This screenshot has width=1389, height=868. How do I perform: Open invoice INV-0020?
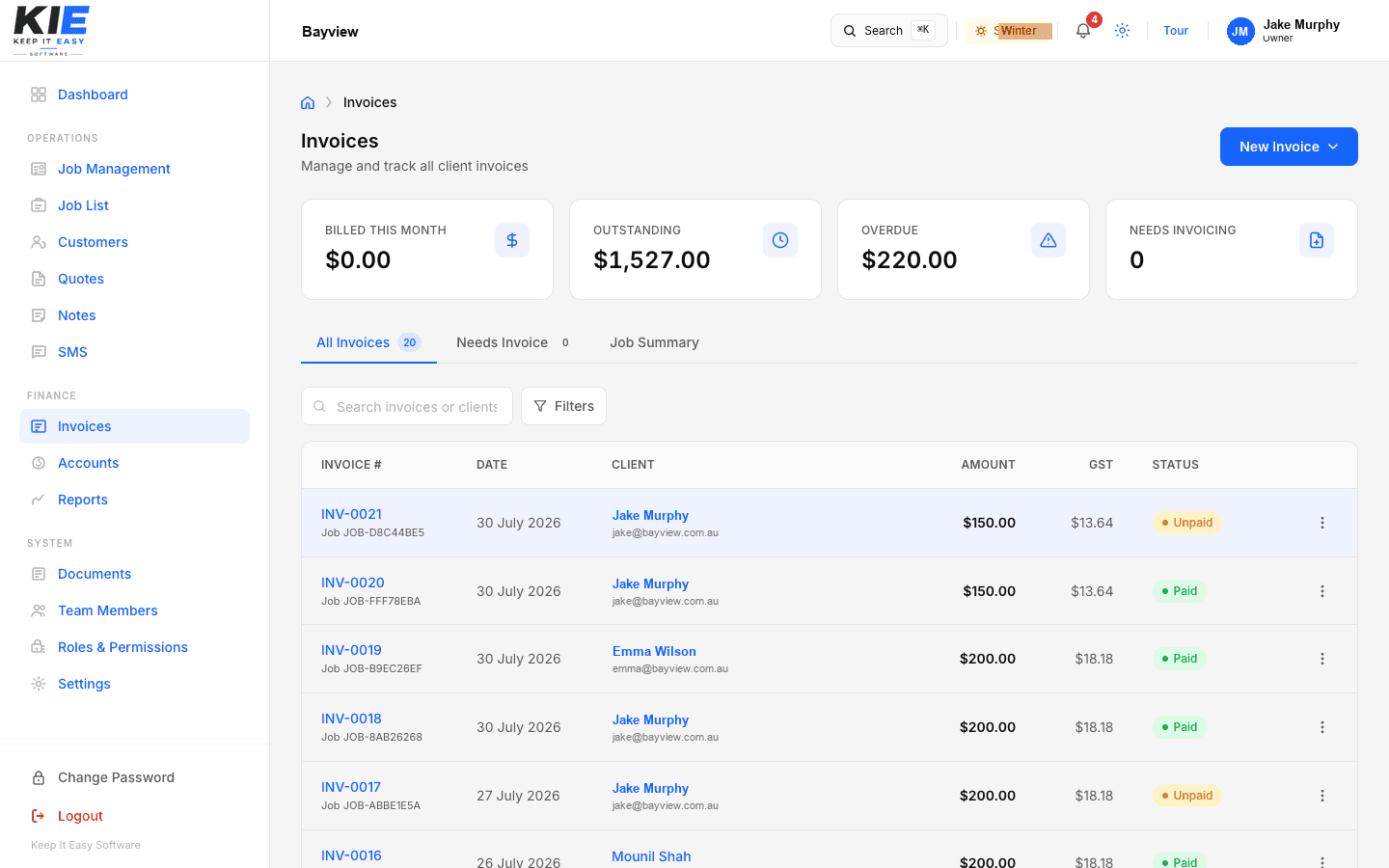(x=353, y=583)
